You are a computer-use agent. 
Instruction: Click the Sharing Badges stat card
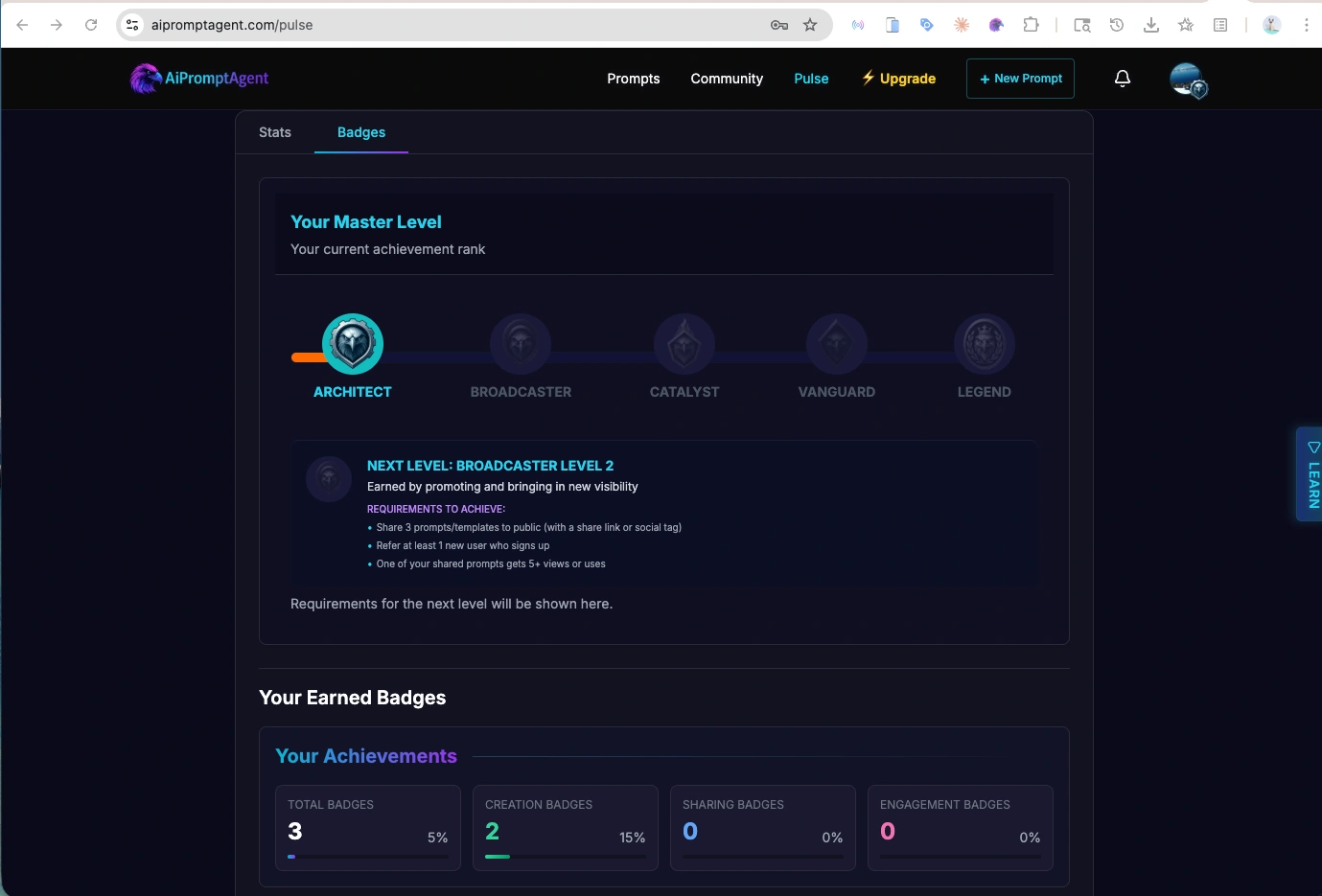[x=763, y=828]
